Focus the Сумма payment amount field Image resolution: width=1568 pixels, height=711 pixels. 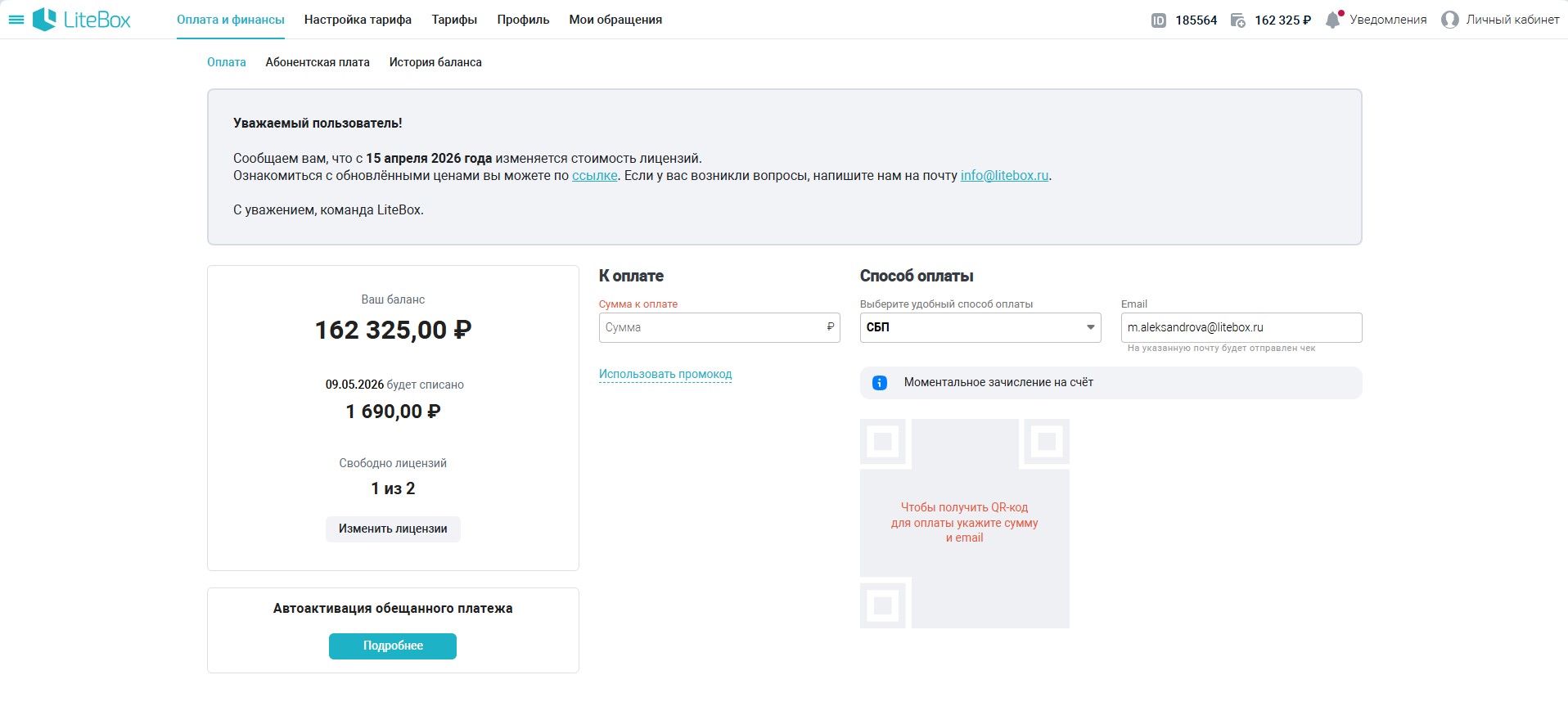[x=719, y=327]
